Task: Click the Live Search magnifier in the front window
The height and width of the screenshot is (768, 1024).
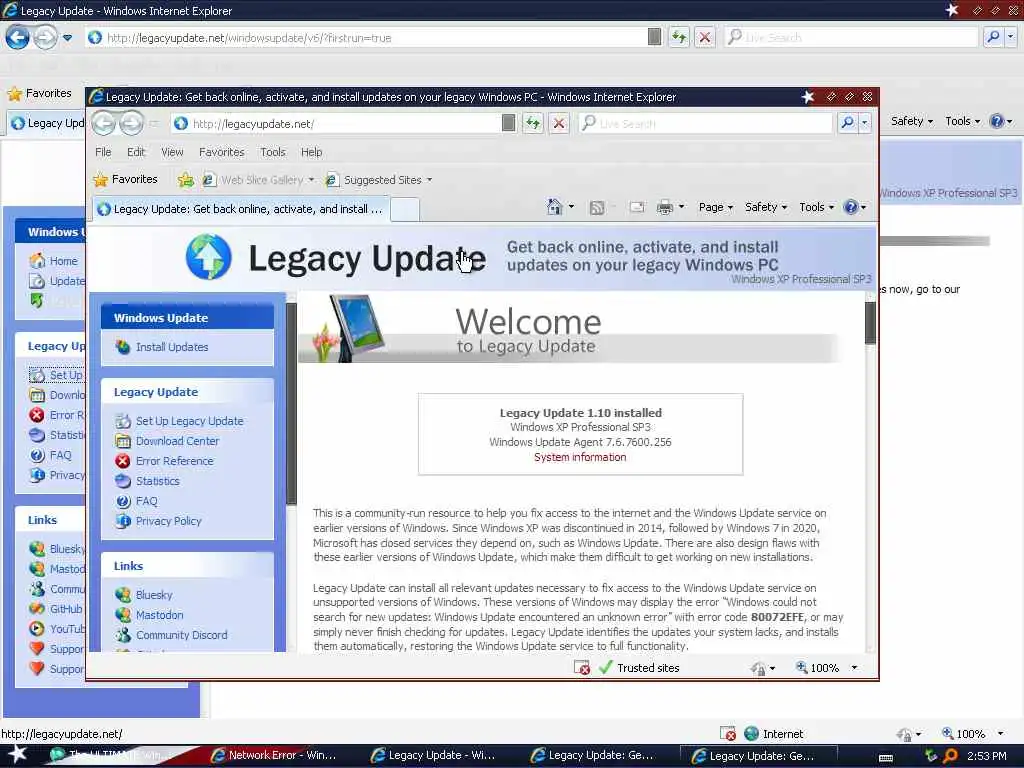Action: (x=847, y=123)
